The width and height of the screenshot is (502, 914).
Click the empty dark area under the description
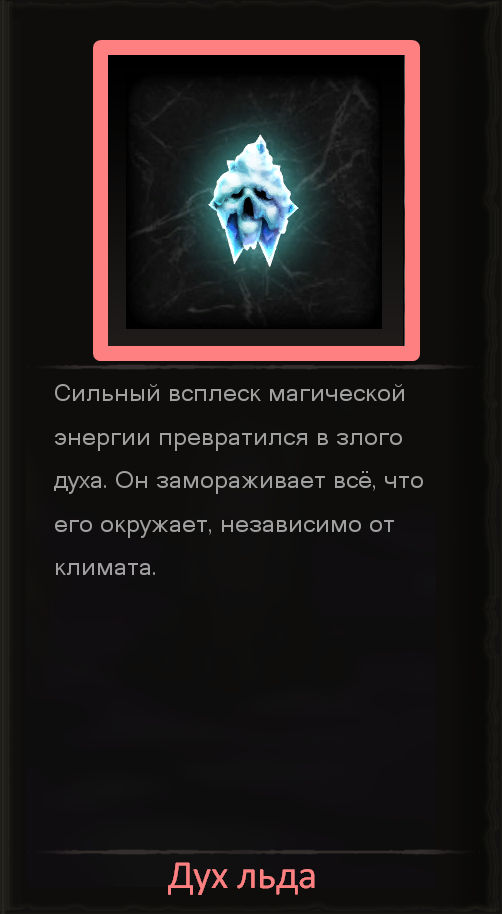(251, 711)
